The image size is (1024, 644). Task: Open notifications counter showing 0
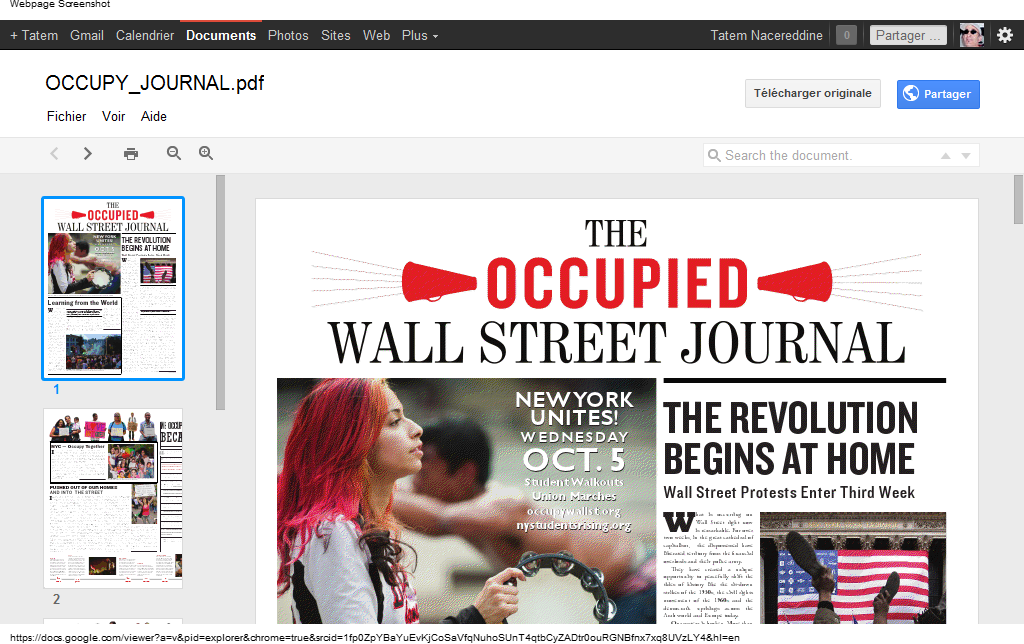[x=846, y=35]
